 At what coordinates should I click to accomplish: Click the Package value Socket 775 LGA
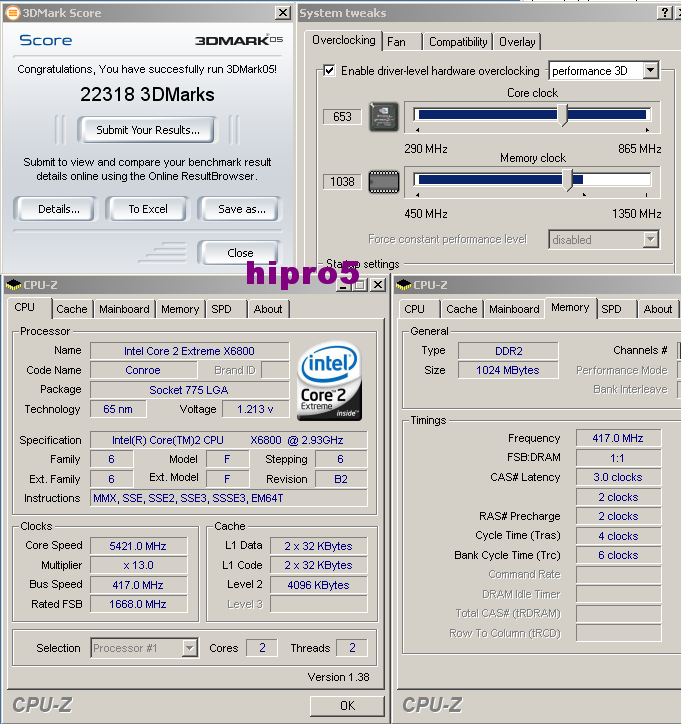189,390
